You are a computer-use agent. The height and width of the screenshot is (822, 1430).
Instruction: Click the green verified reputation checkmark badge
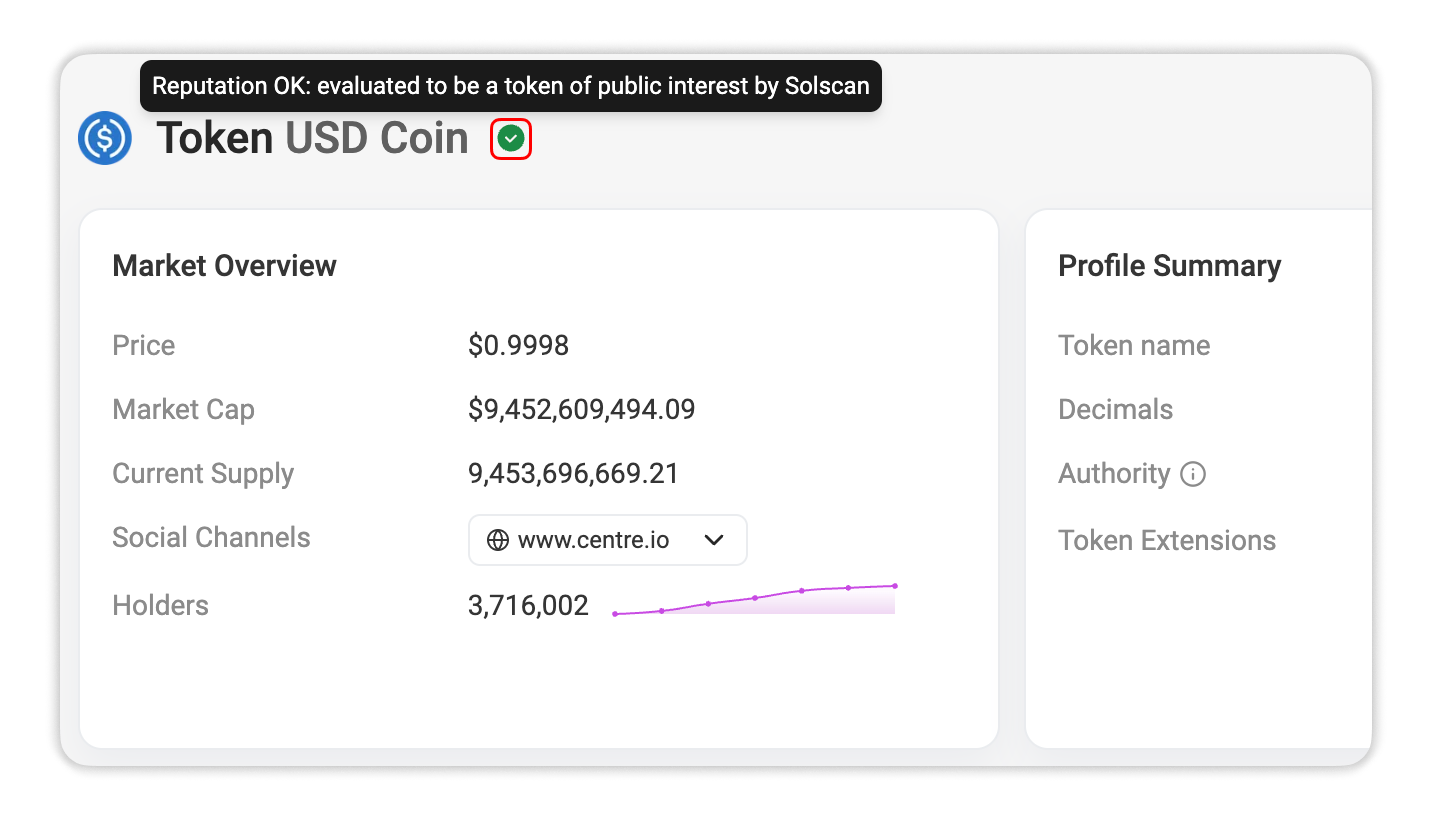pos(511,139)
